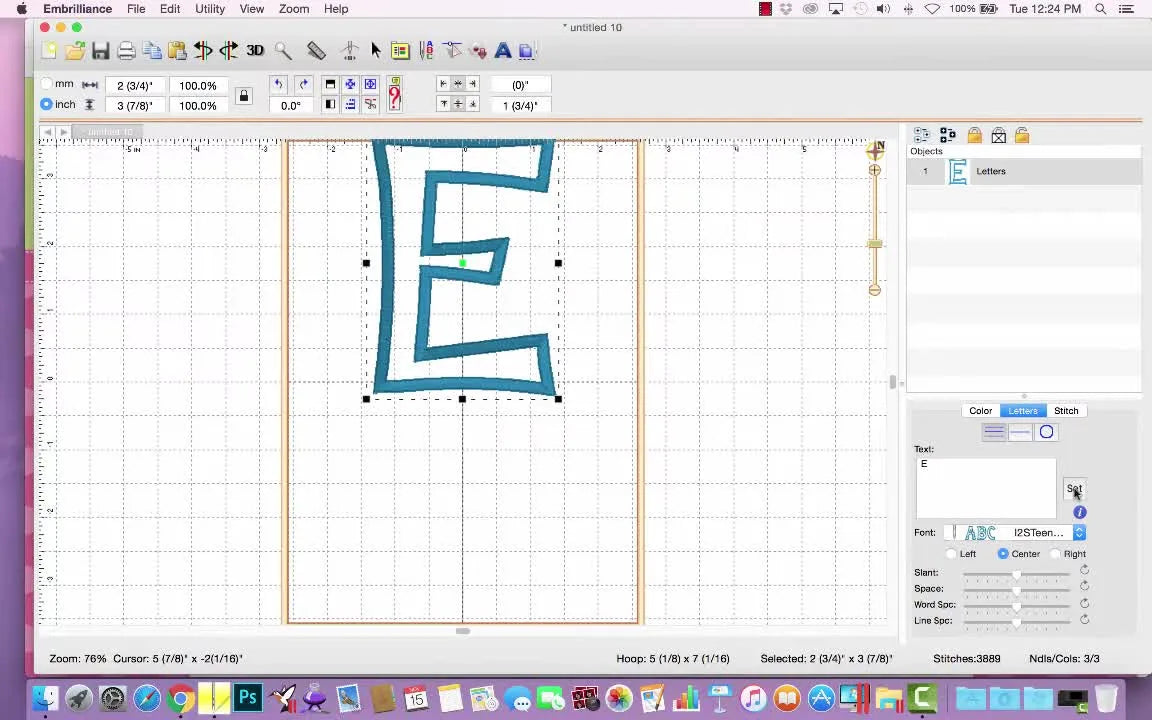The width and height of the screenshot is (1152, 720).
Task: Select Right text alignment
Action: [1056, 553]
